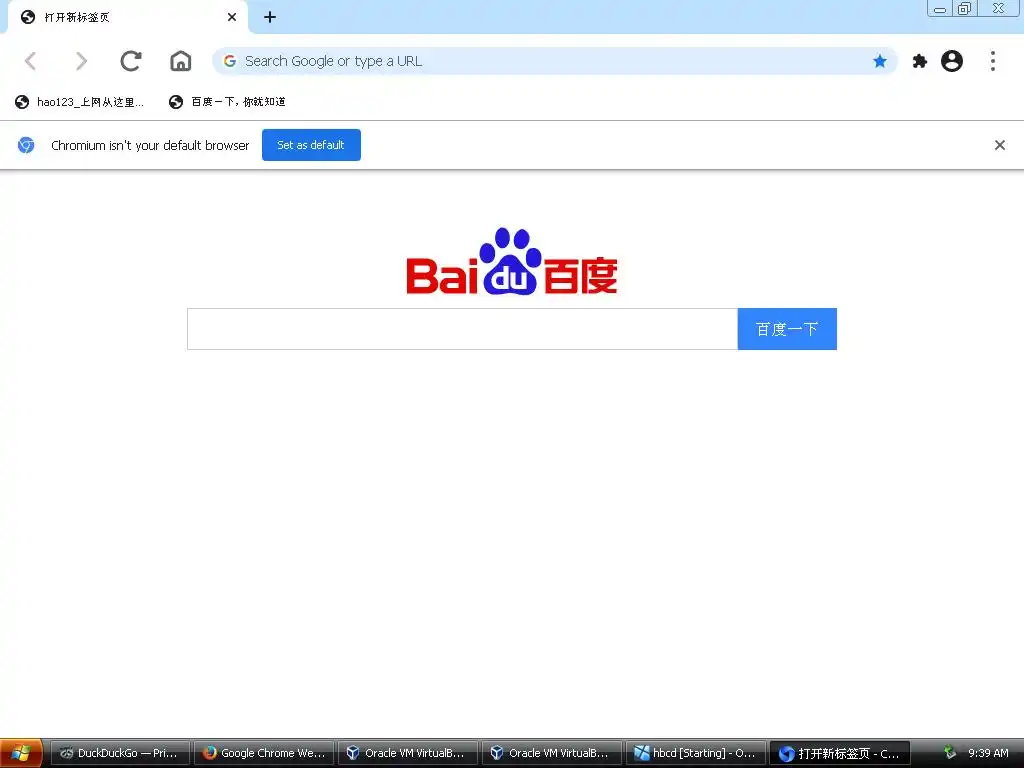This screenshot has height=768, width=1024.
Task: Click the Chromium logo in infobar
Action: pyautogui.click(x=26, y=145)
